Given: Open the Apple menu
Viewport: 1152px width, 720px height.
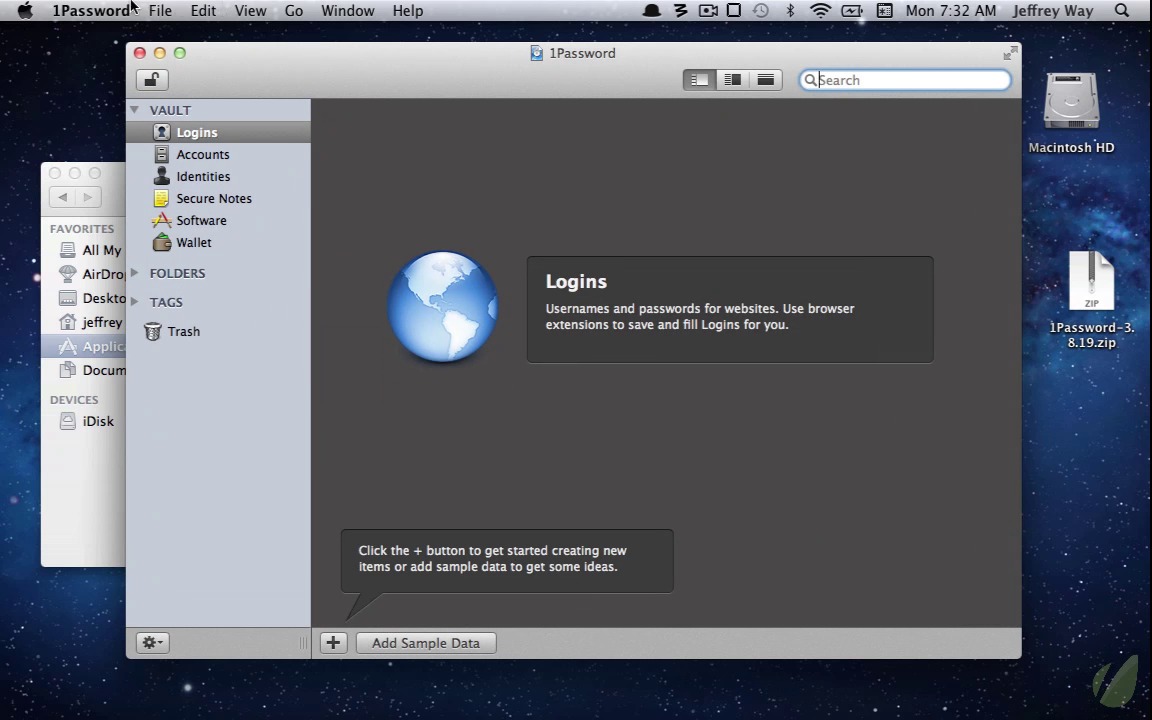Looking at the screenshot, I should (24, 10).
